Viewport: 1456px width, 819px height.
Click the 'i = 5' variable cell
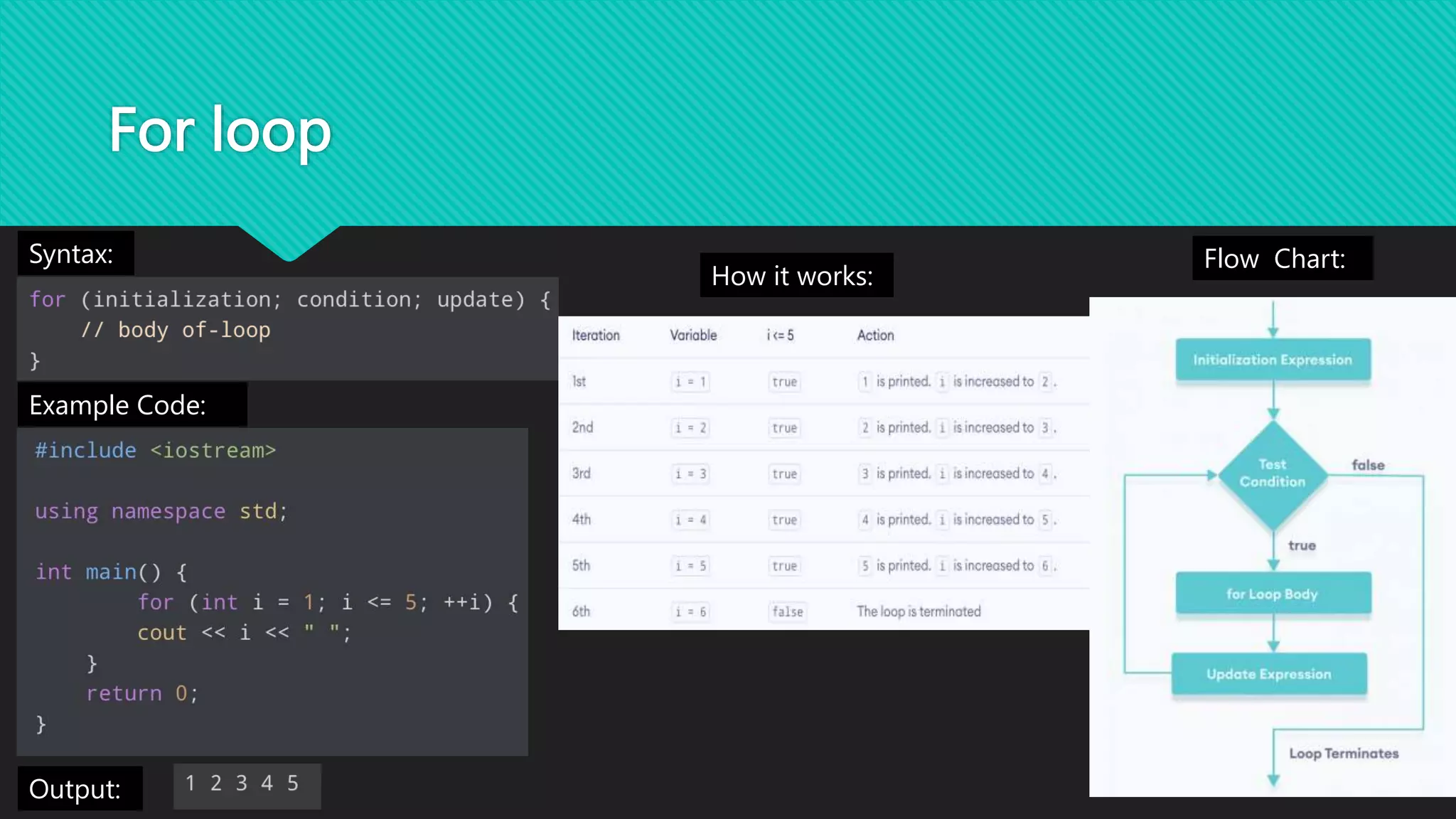690,566
